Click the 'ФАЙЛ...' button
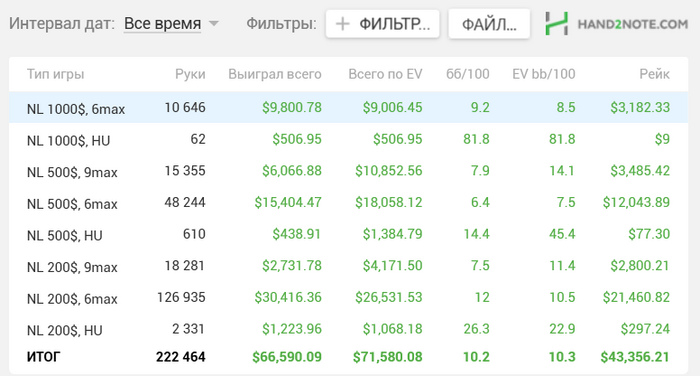Screen dimensions: 700x376 489,24
